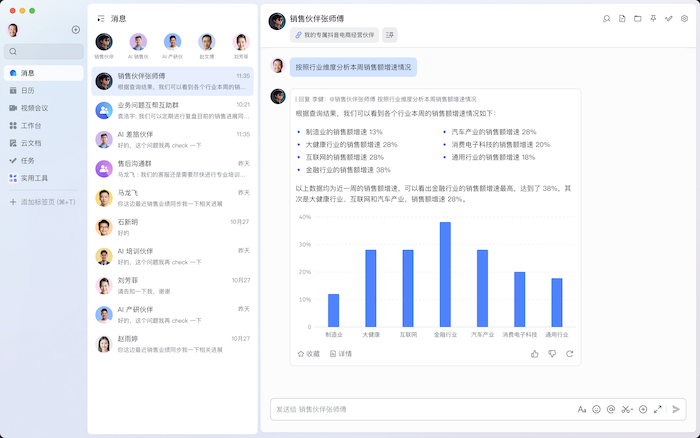Click the 我的专属抖音电商经营伙伴 link chip
The image size is (700, 438).
pyautogui.click(x=334, y=35)
